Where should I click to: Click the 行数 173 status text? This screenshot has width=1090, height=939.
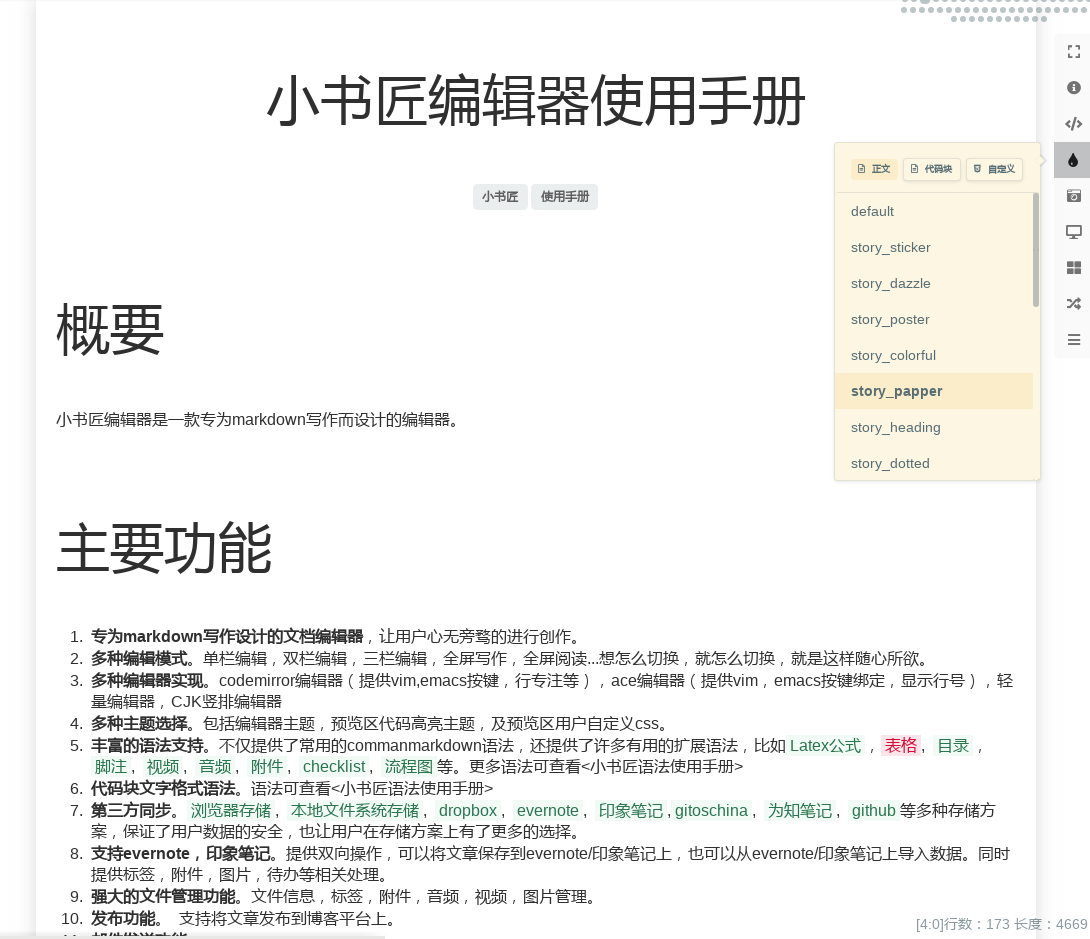click(977, 924)
